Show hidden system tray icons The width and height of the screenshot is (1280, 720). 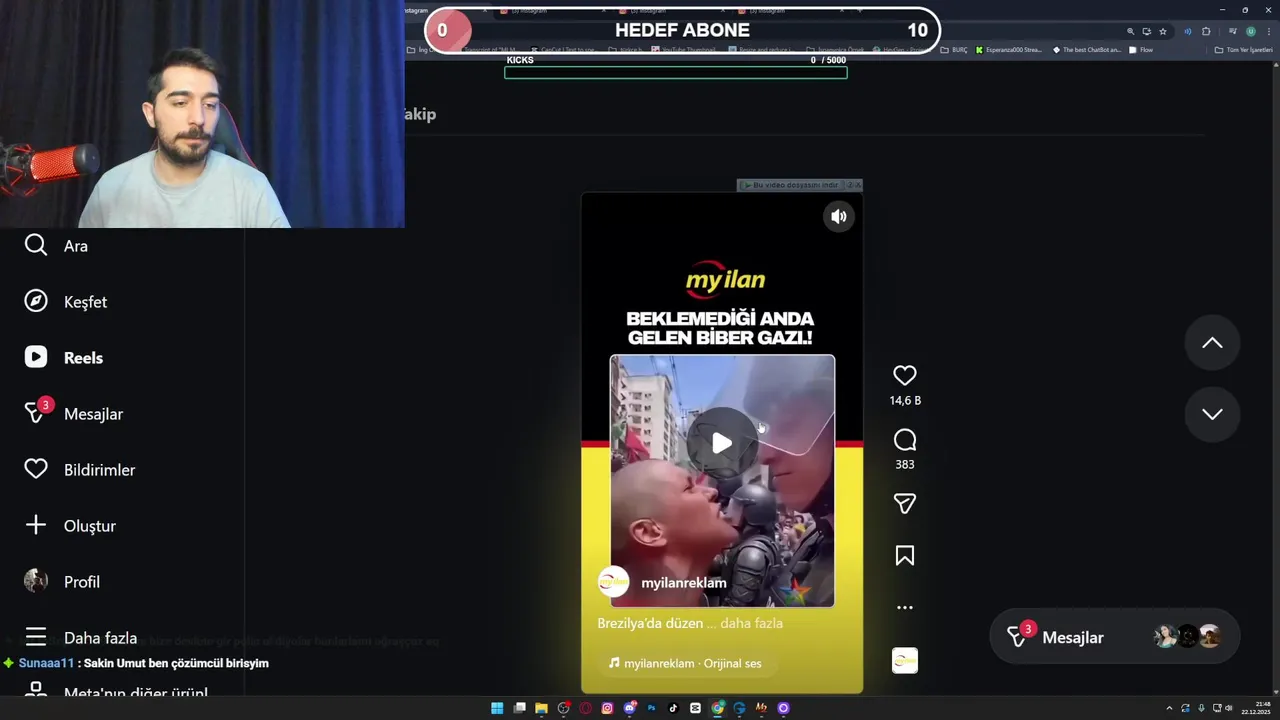(x=1169, y=708)
